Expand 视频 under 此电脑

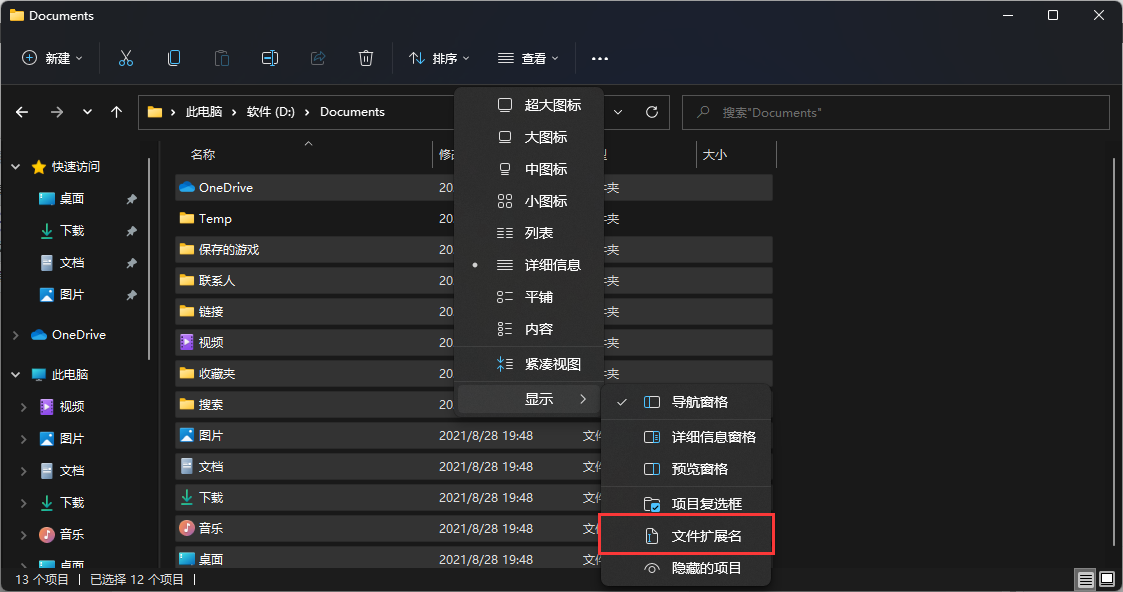24,407
